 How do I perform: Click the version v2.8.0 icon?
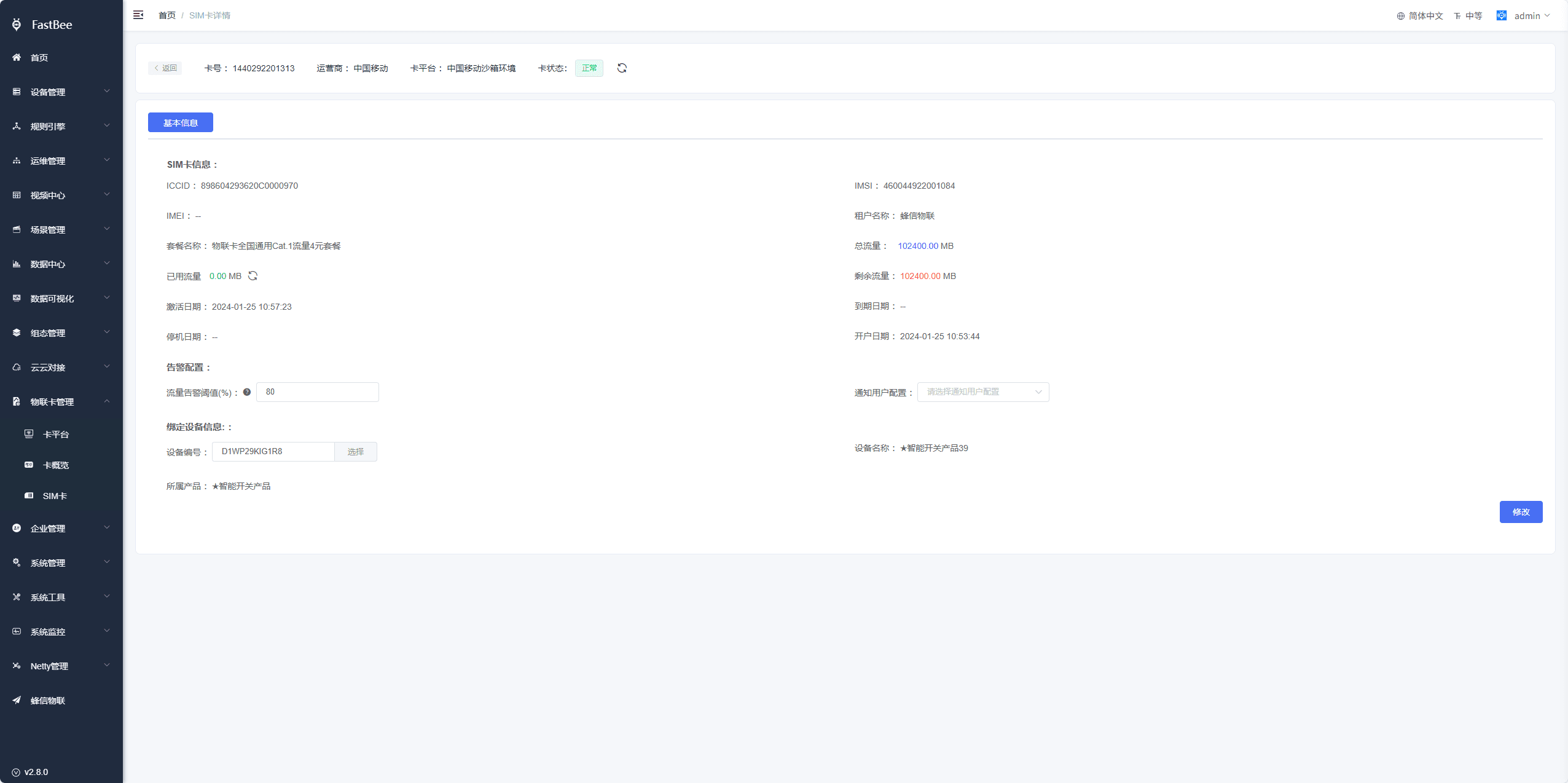click(16, 773)
